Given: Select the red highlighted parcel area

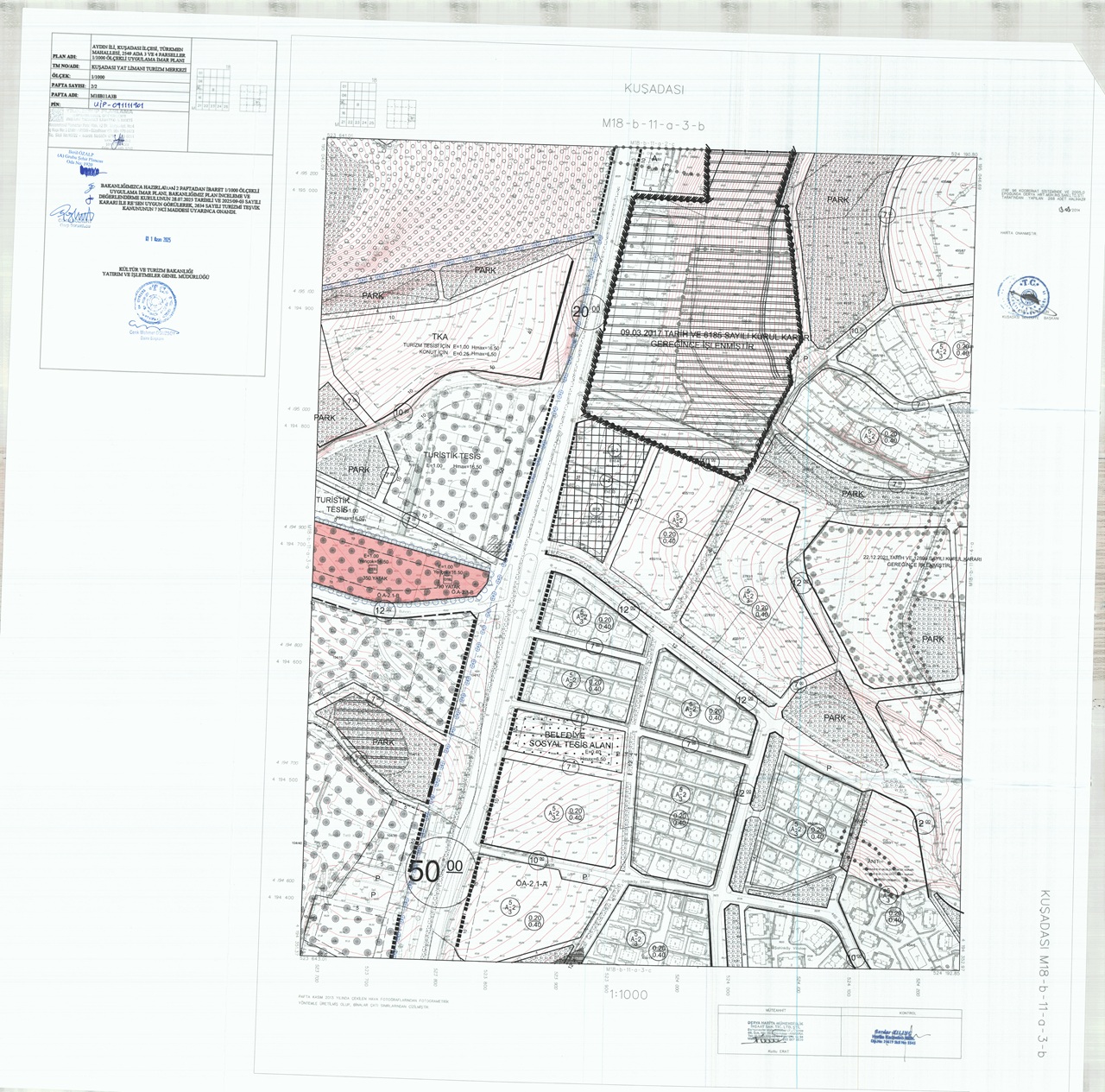Looking at the screenshot, I should [394, 564].
